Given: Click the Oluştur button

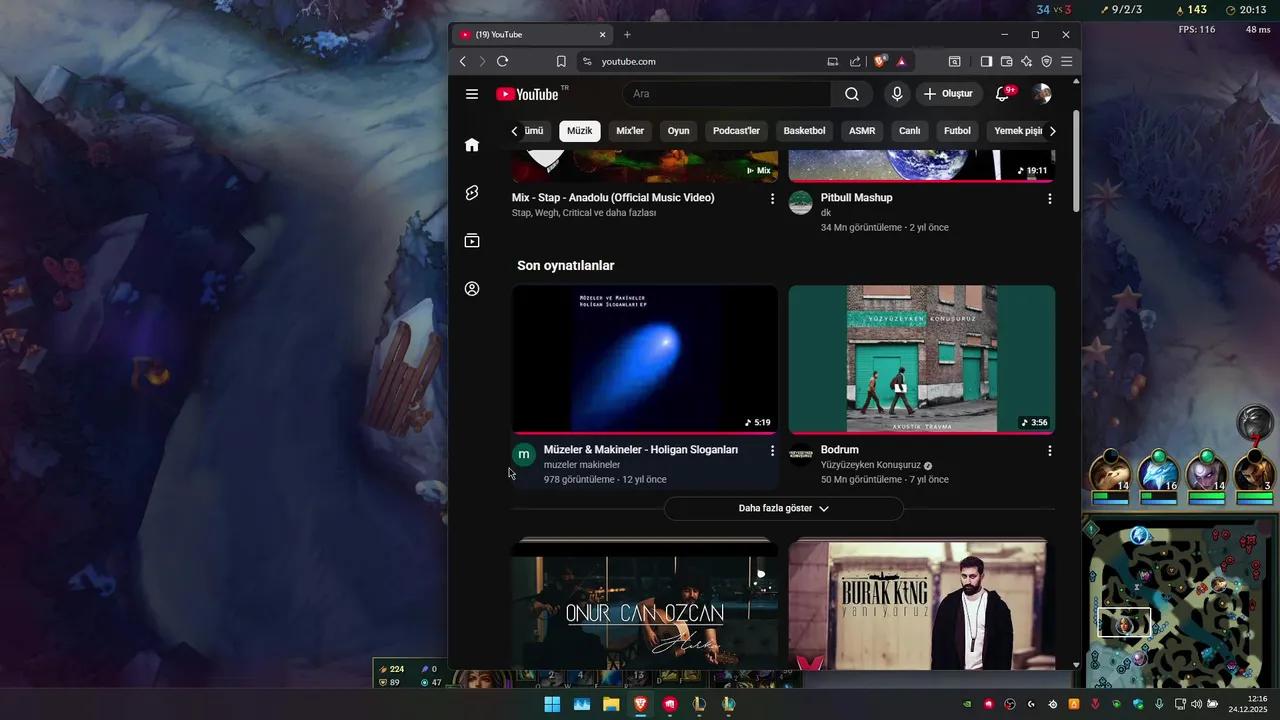Looking at the screenshot, I should coord(948,93).
